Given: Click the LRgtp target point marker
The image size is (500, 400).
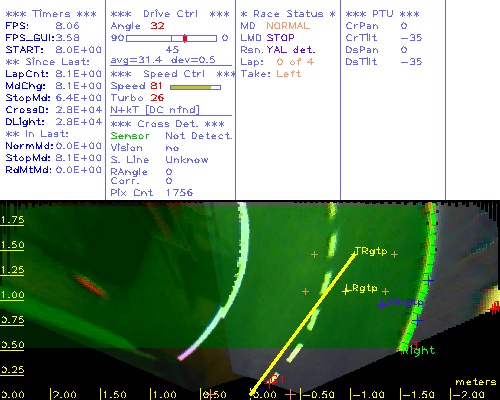Looking at the screenshot, I should point(346,291).
